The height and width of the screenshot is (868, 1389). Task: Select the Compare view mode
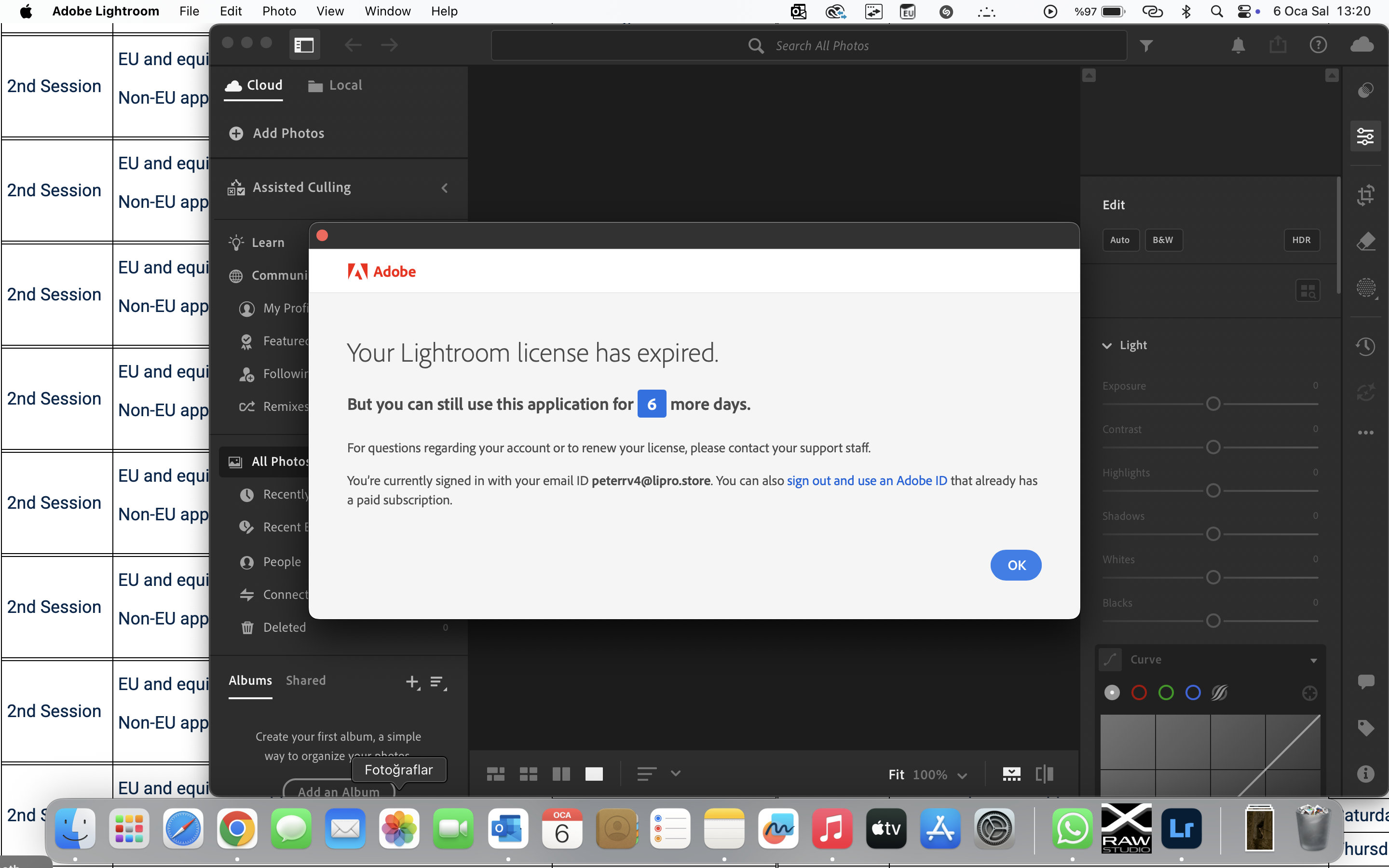click(x=561, y=774)
